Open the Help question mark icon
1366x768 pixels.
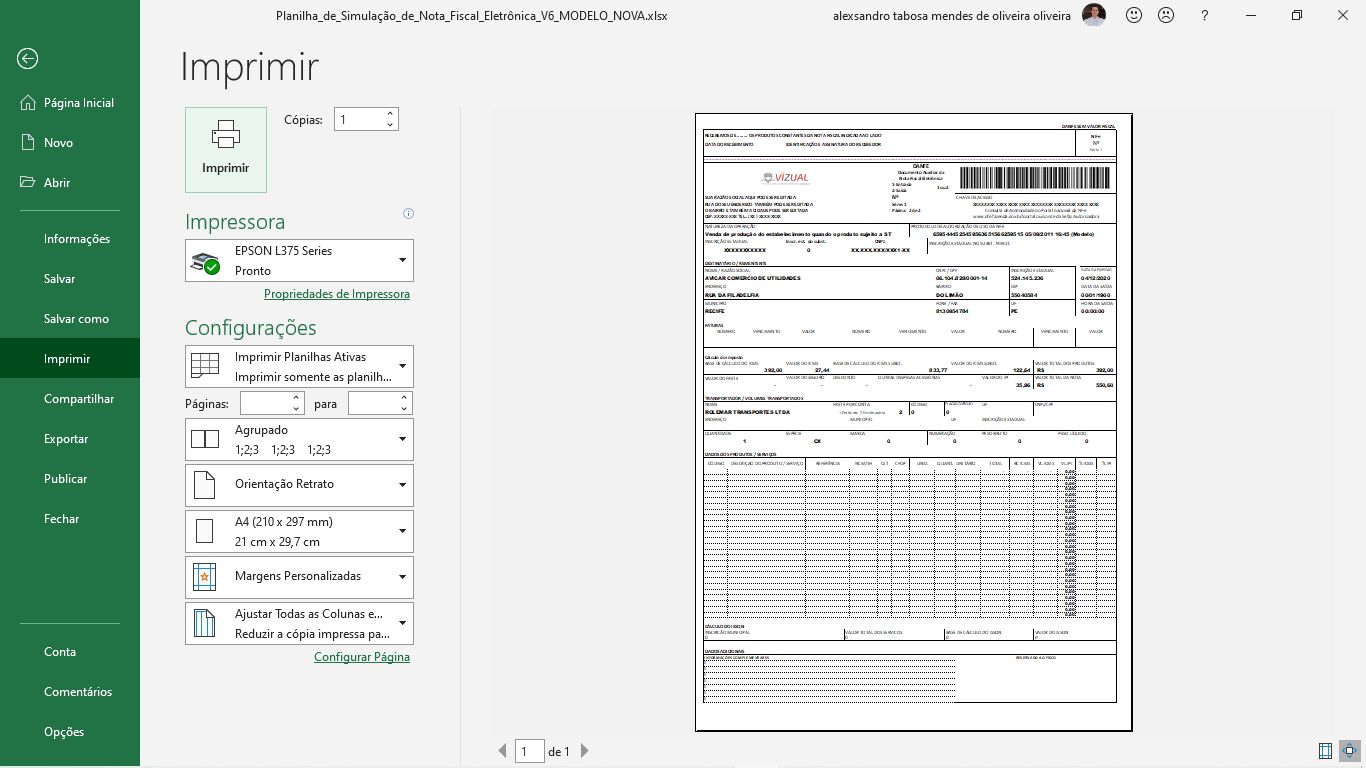click(1205, 16)
